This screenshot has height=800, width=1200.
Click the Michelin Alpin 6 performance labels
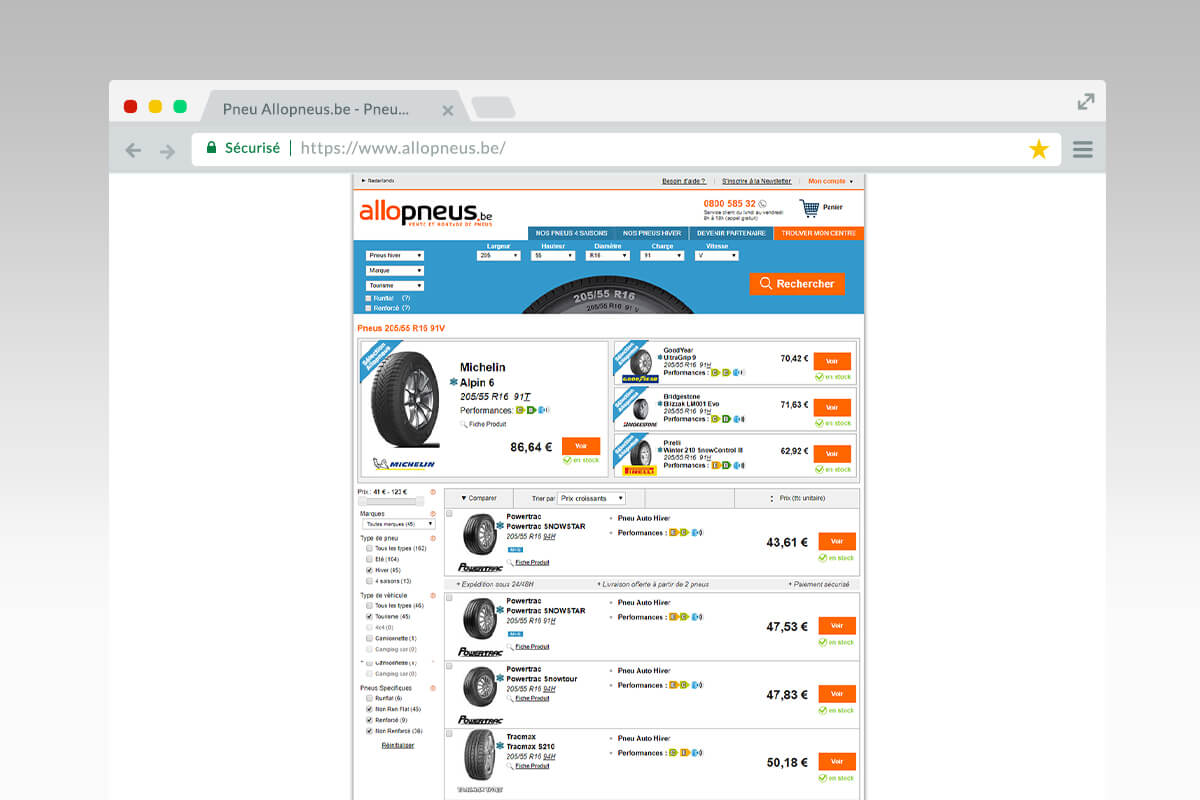(532, 410)
